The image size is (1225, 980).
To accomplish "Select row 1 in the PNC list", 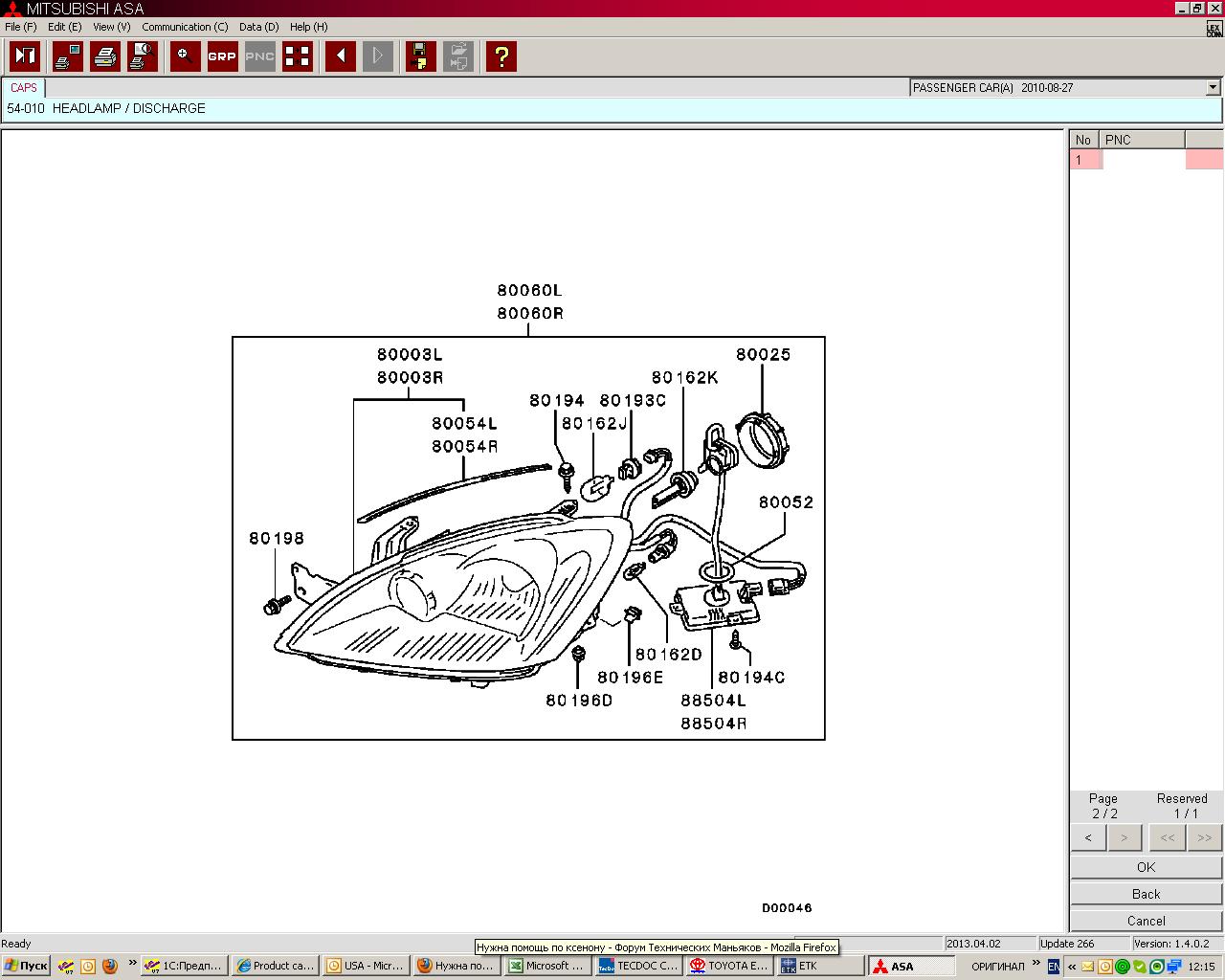I will tap(1085, 160).
